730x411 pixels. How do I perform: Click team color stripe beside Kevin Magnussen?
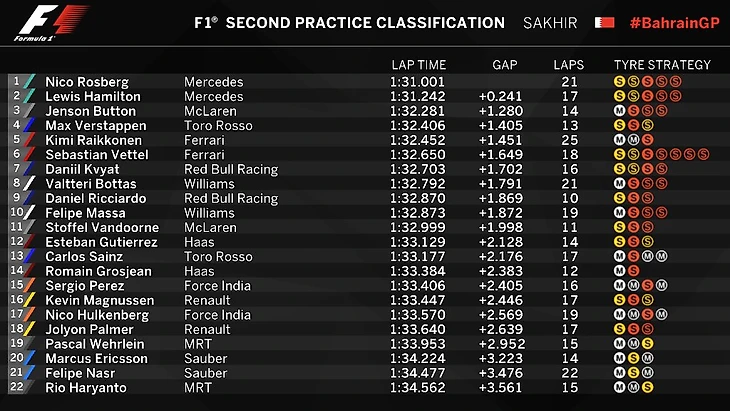[x=28, y=300]
